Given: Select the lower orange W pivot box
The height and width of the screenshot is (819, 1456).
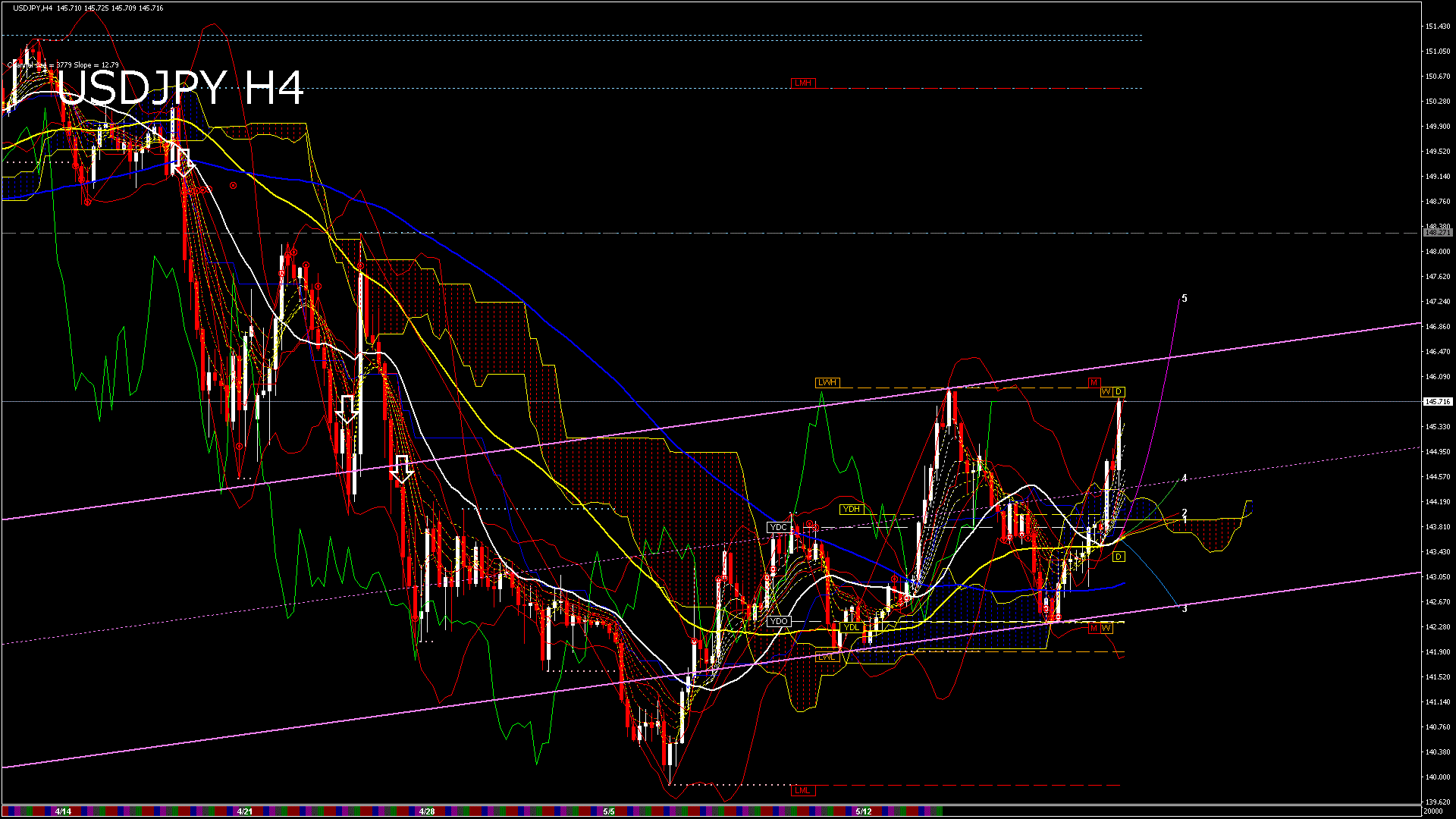Looking at the screenshot, I should tap(1106, 628).
